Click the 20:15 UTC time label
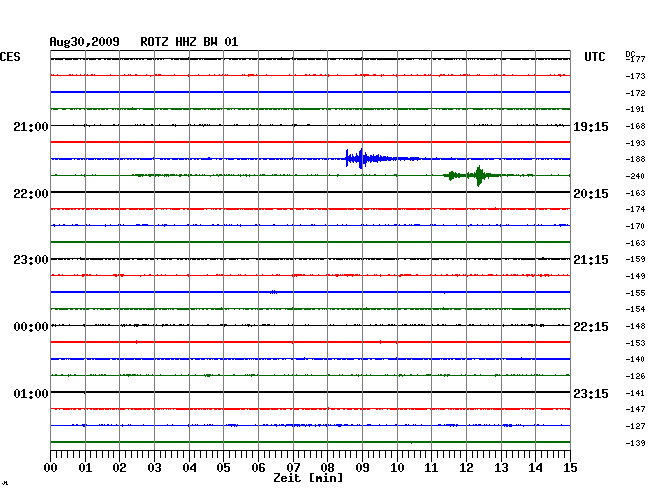650x494 pixels. coord(591,194)
